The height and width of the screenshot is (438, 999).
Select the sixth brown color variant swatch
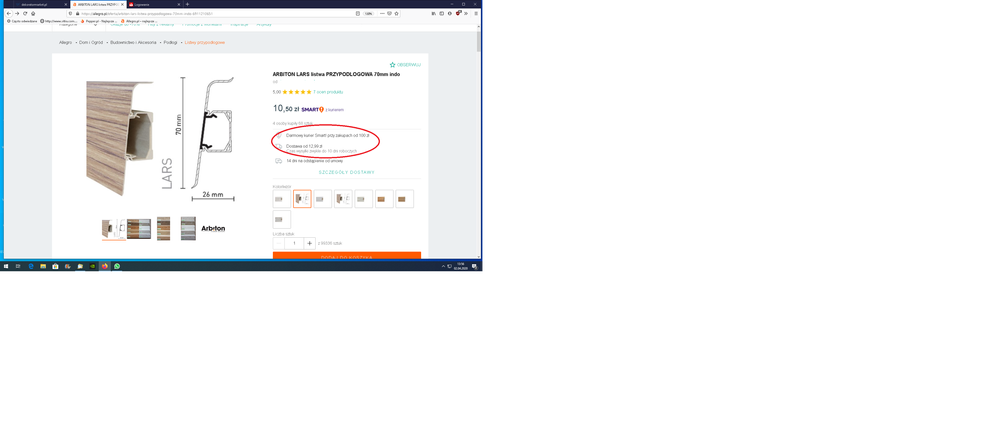coord(384,199)
